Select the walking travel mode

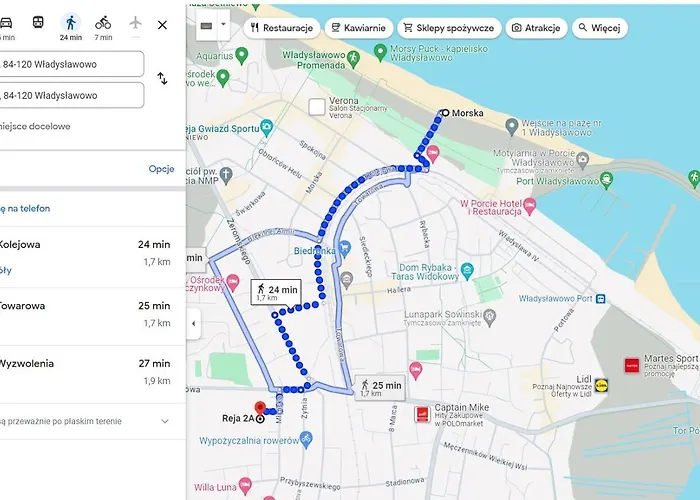click(x=70, y=24)
